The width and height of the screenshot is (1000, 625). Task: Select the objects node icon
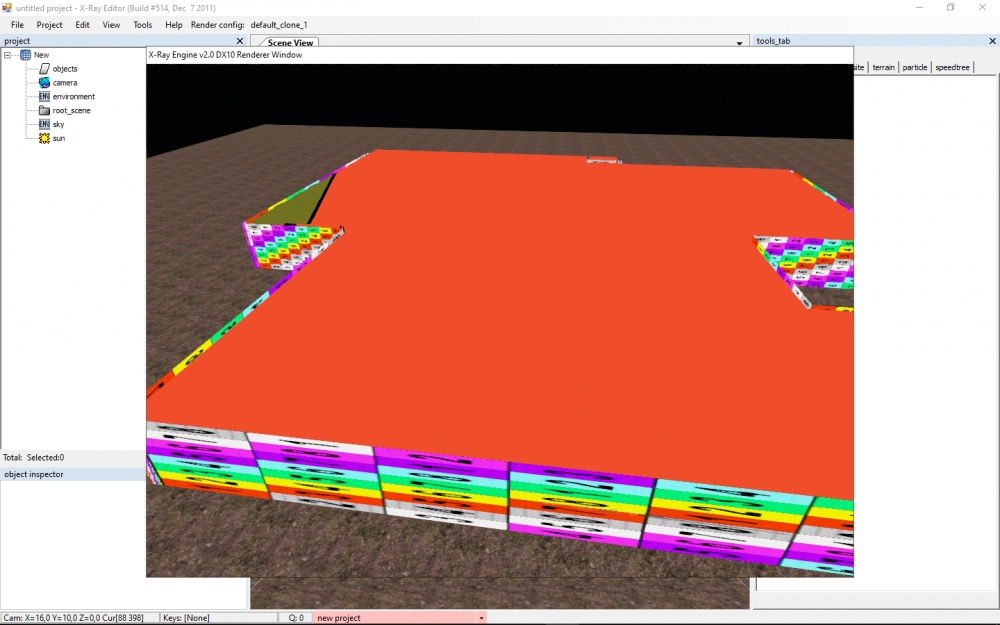(x=44, y=69)
